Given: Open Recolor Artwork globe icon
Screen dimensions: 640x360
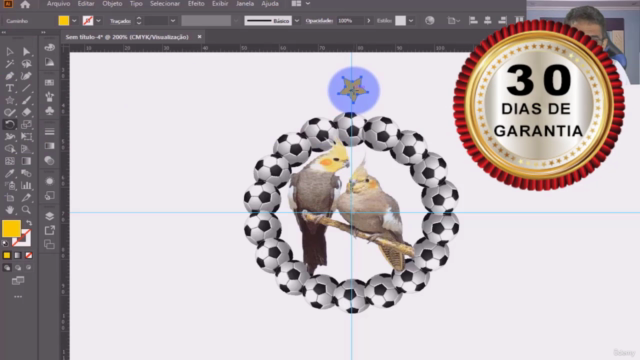Looking at the screenshot, I should point(429,20).
